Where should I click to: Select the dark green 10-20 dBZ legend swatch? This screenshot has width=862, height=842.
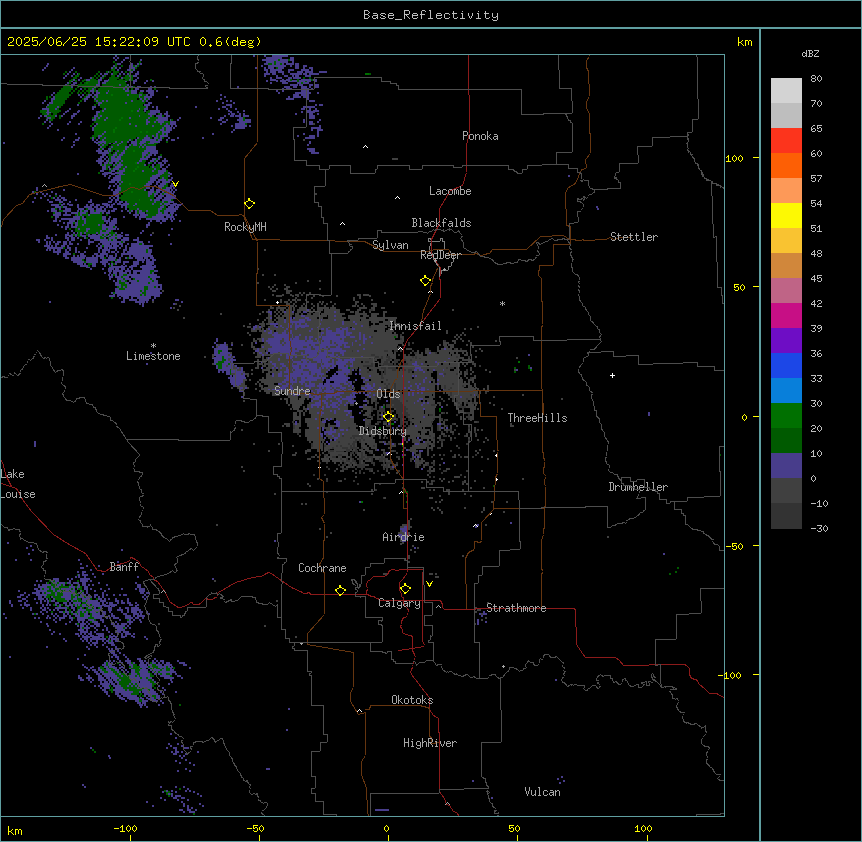pos(786,441)
